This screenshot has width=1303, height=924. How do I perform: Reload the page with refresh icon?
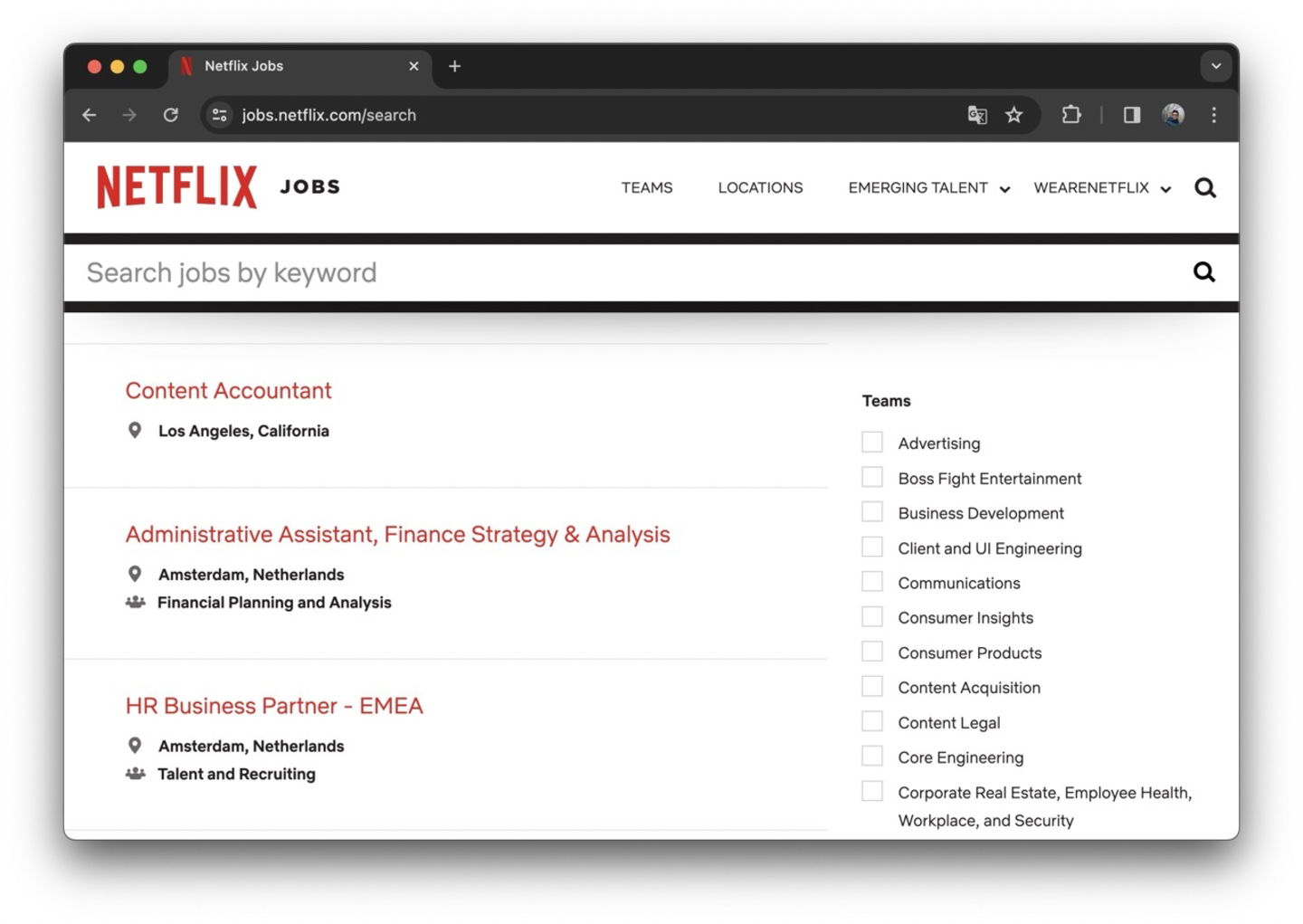[x=170, y=115]
